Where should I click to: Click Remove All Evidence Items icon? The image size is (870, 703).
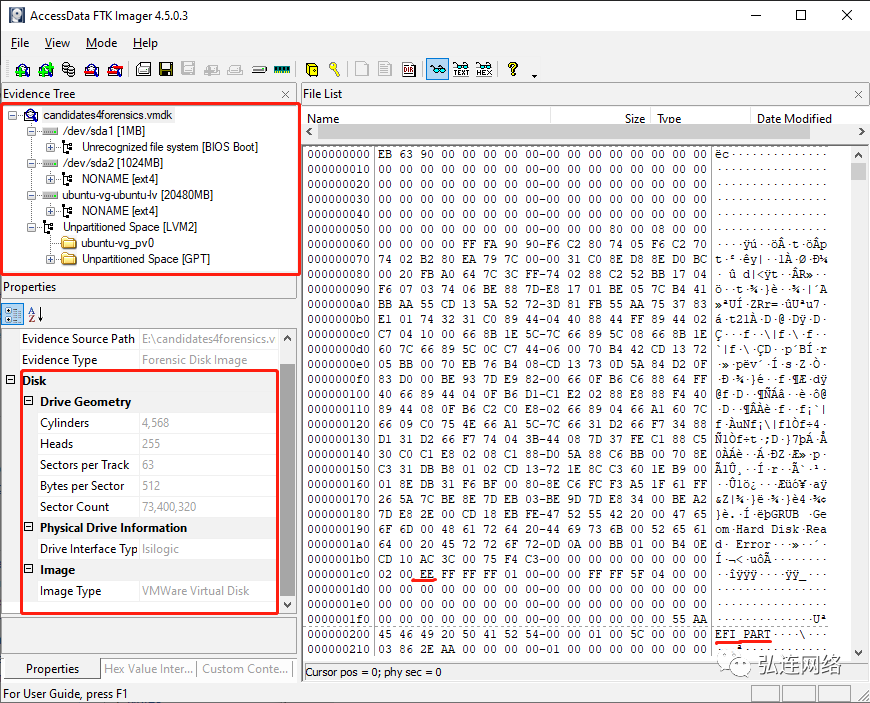pos(115,69)
